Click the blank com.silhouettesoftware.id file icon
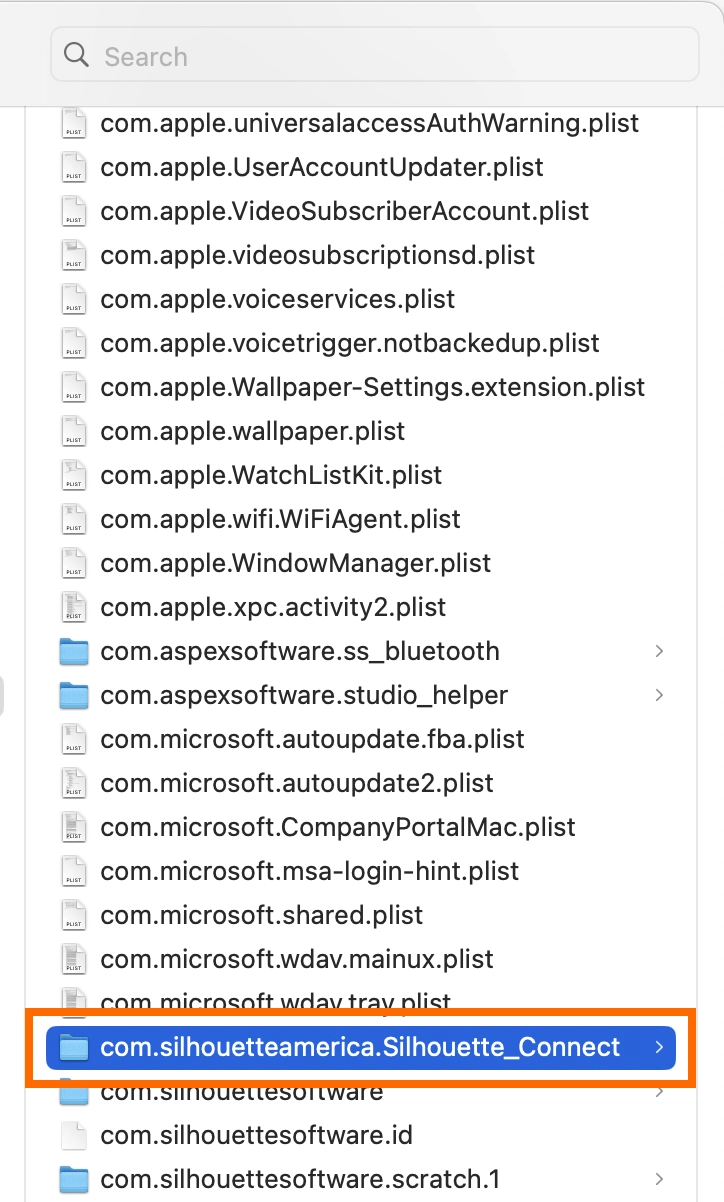The height and width of the screenshot is (1202, 724). [x=74, y=1136]
